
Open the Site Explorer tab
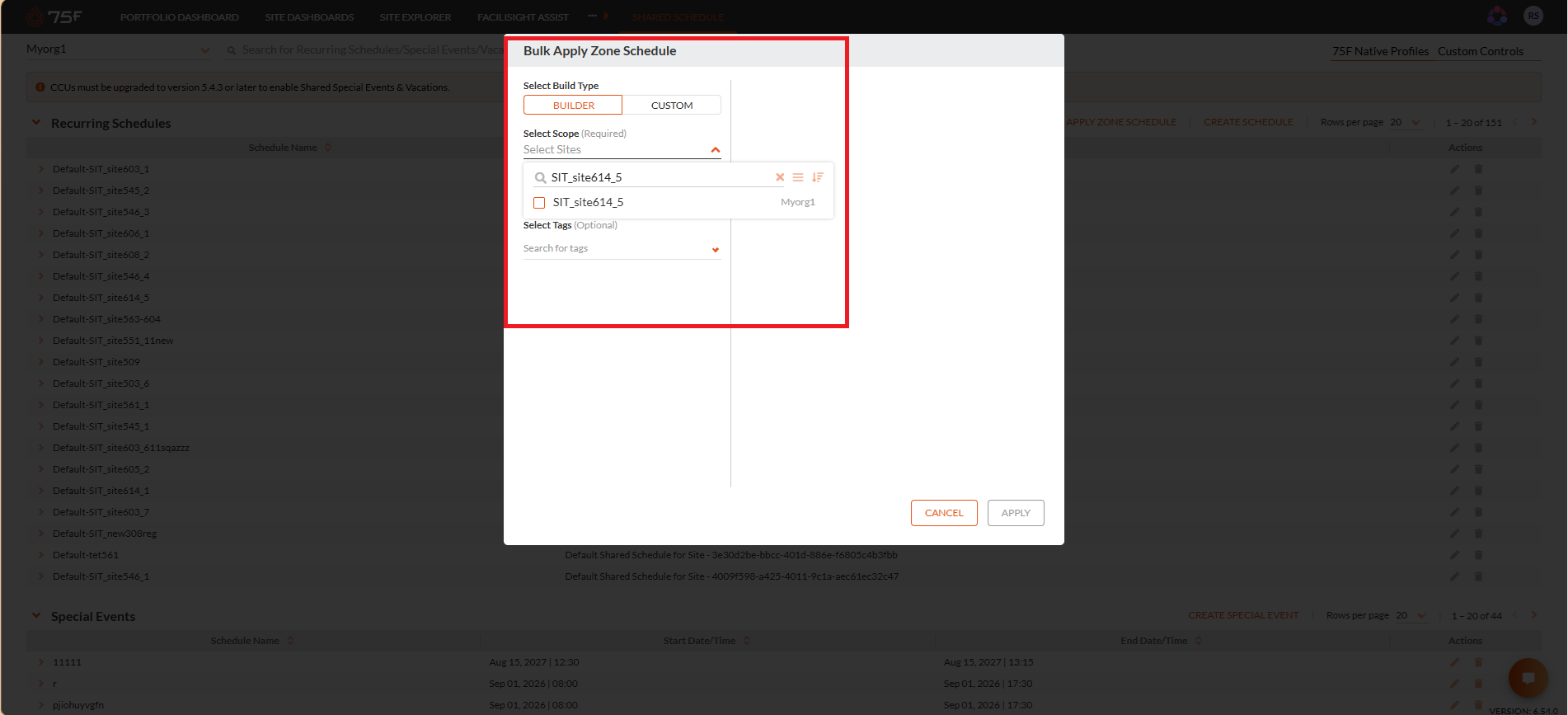[415, 17]
